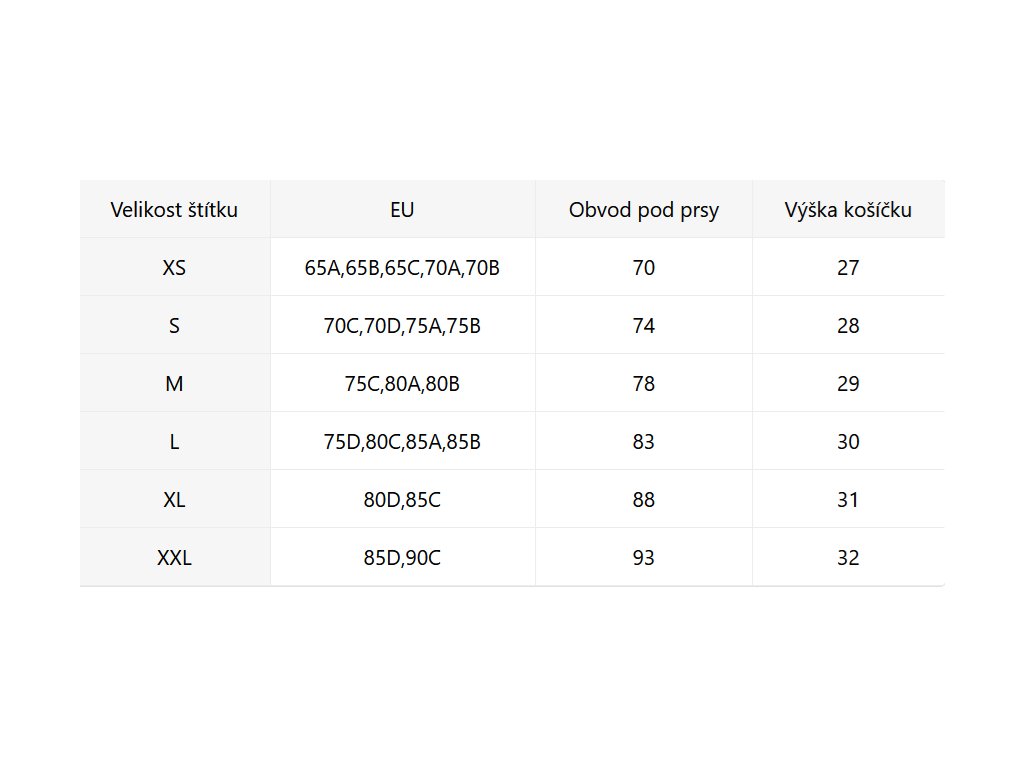This screenshot has width=1024, height=768.
Task: Click underbust value 83 in L row
Action: 644,442
